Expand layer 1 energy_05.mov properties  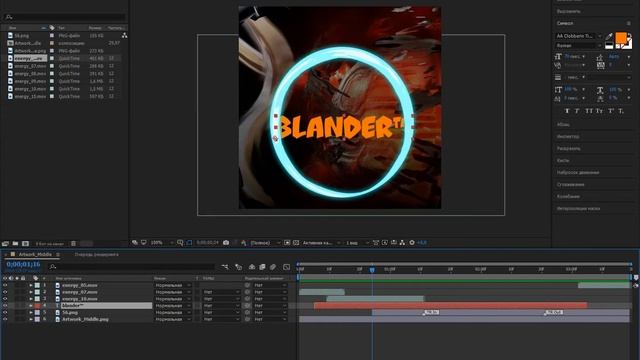click(x=31, y=285)
